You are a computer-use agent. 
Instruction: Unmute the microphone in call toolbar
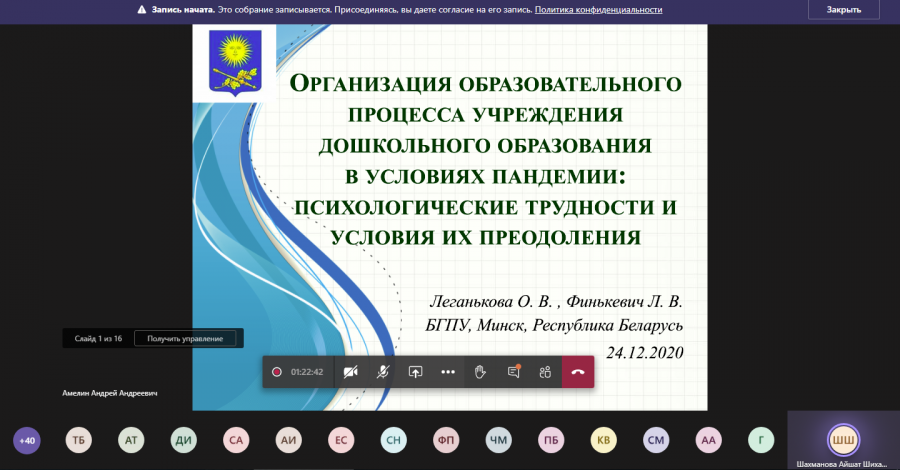[383, 372]
